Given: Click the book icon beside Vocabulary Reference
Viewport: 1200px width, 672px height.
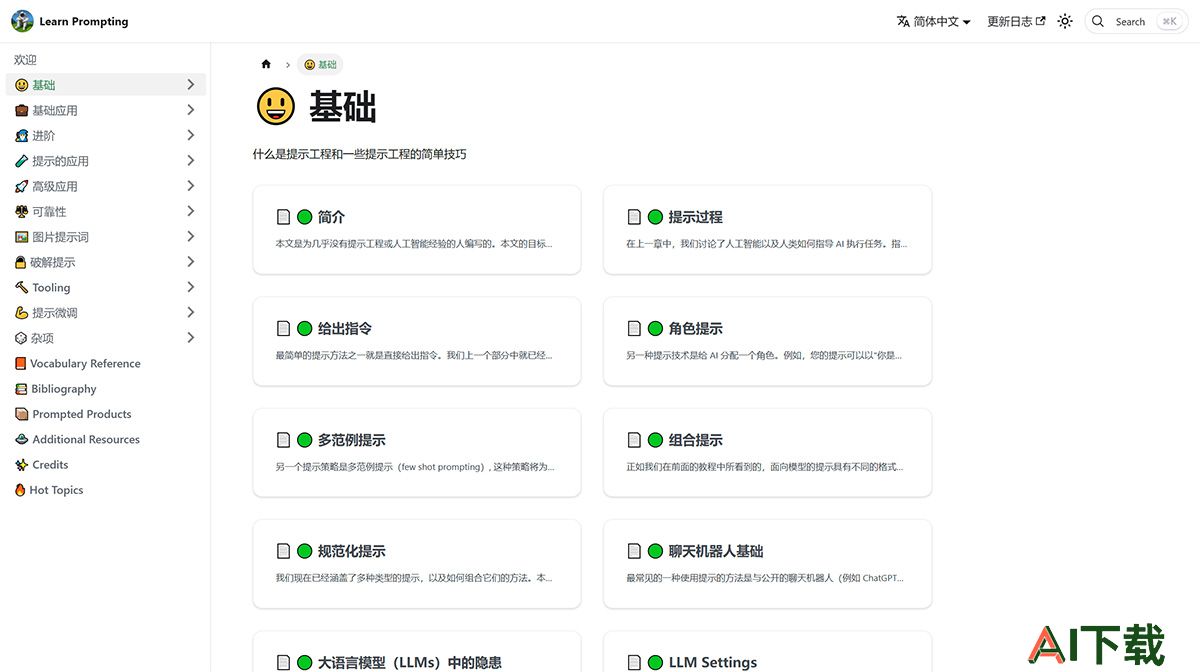Looking at the screenshot, I should (21, 364).
